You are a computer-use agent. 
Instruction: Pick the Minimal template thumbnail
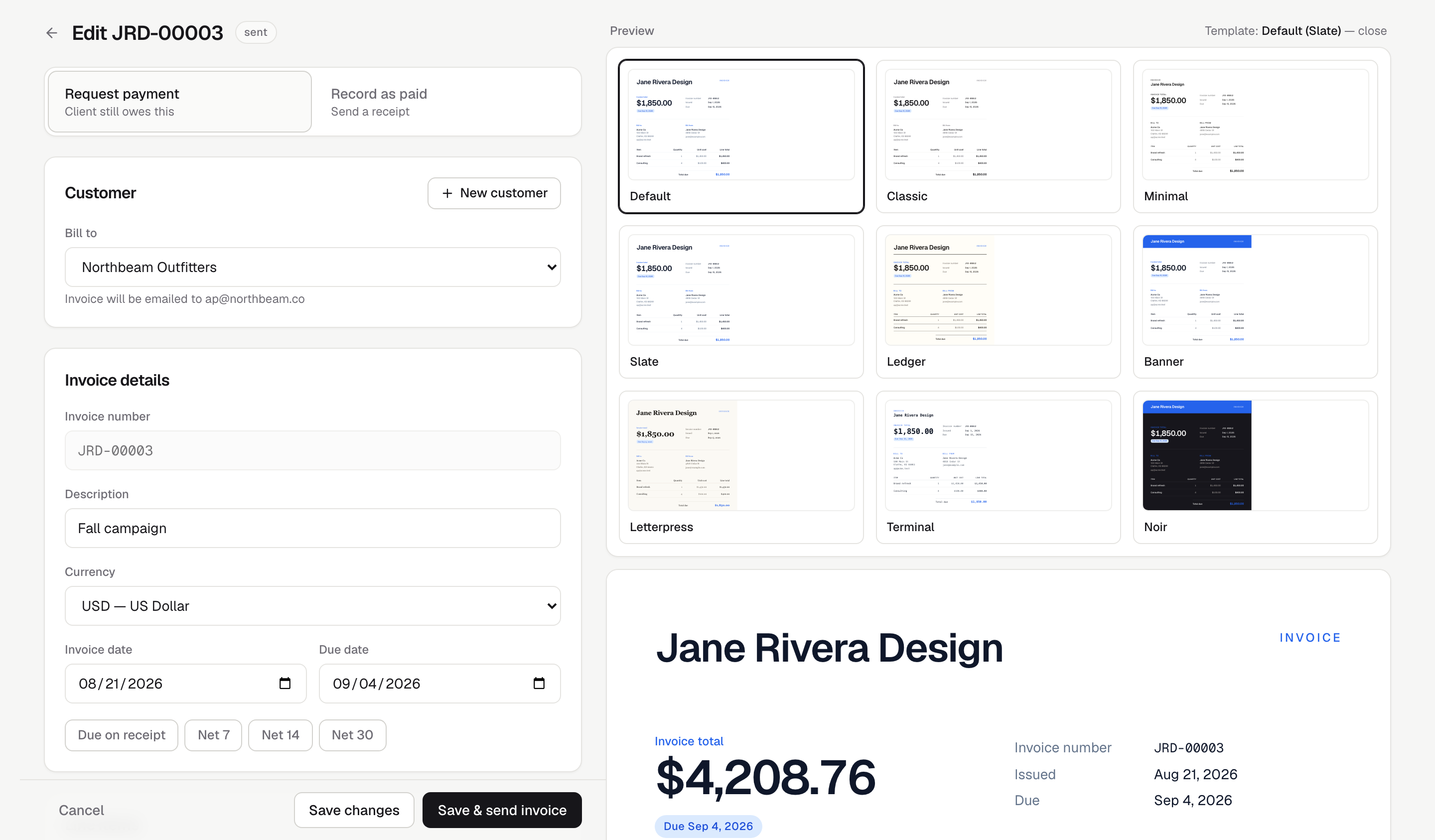point(1255,137)
